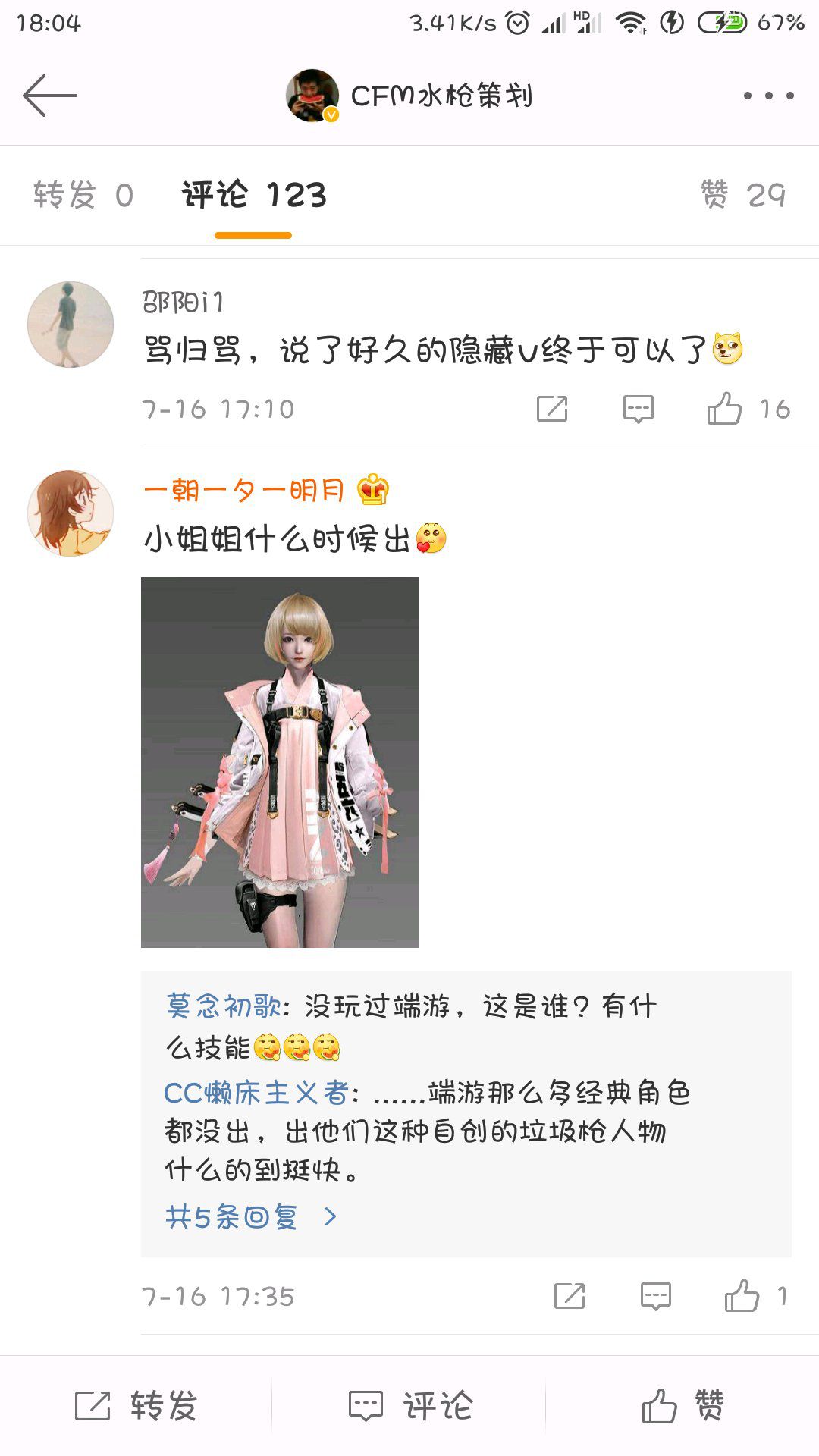This screenshot has height=1456, width=819.
Task: Like 邵阳i1's comment with 16 likes
Action: [x=748, y=409]
